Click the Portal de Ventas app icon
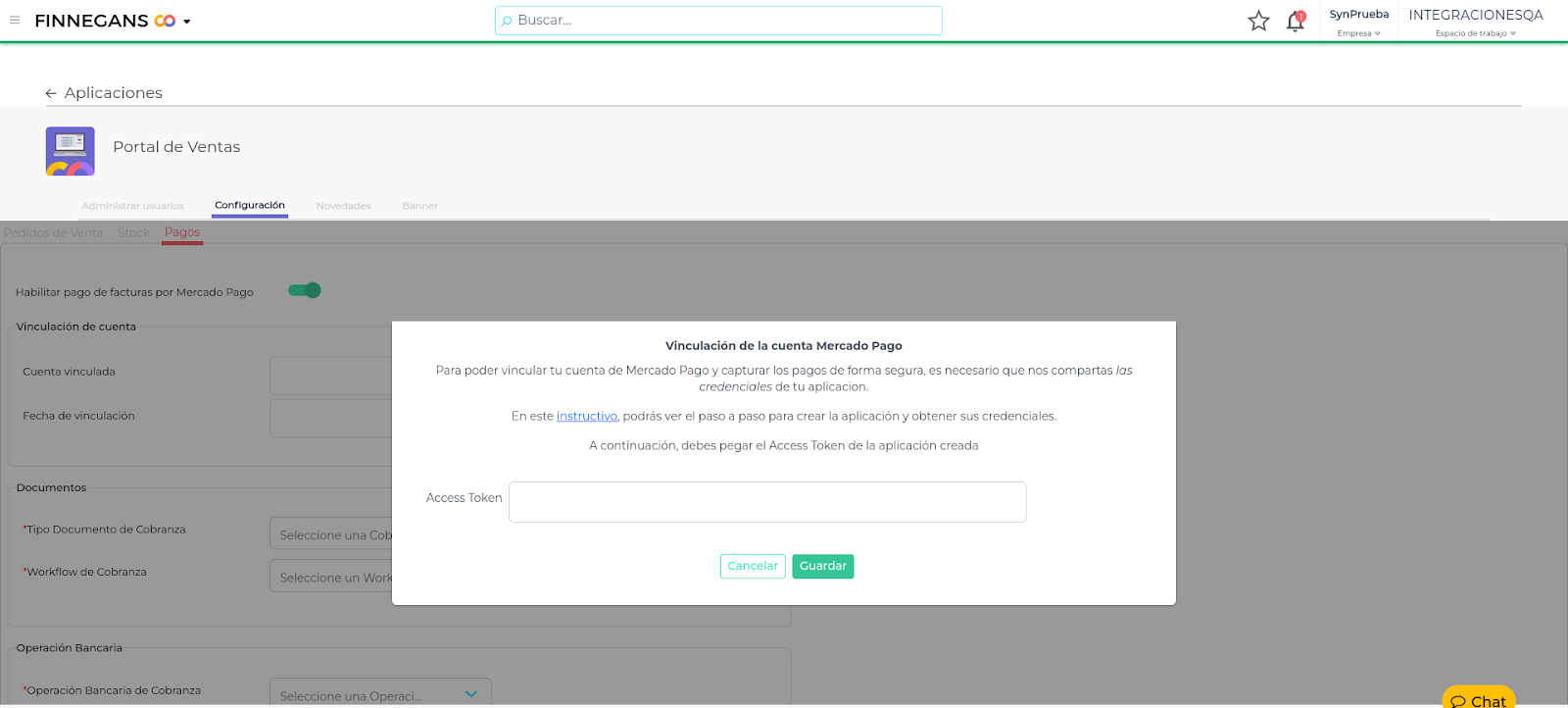 pyautogui.click(x=71, y=151)
